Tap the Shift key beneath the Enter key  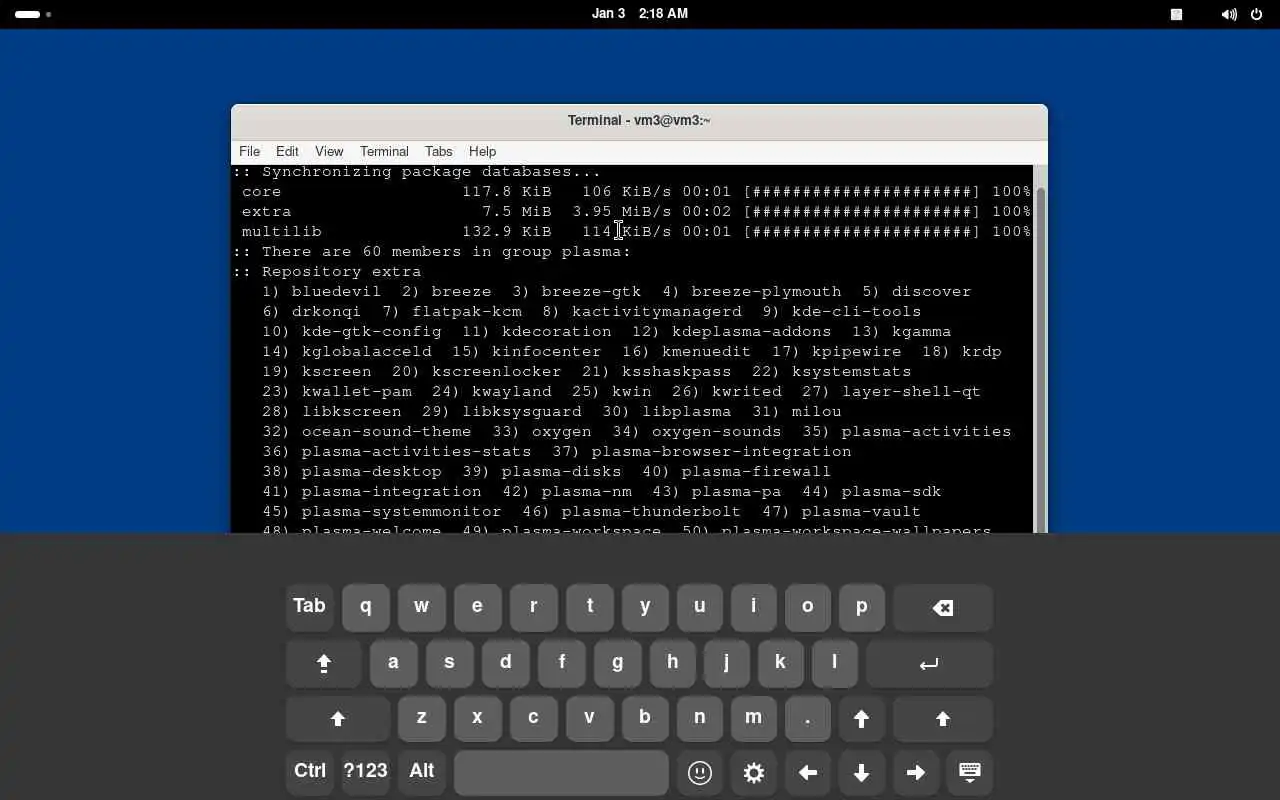click(943, 719)
